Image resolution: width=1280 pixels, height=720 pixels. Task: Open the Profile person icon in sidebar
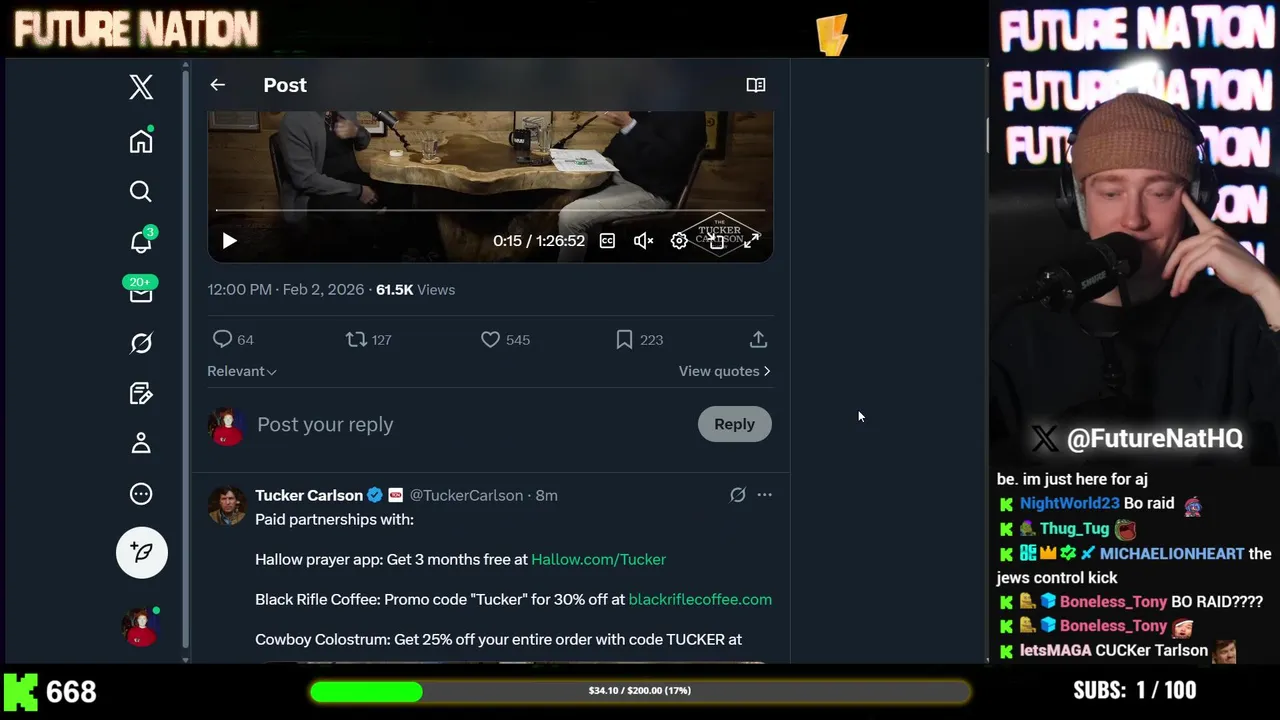(x=141, y=443)
